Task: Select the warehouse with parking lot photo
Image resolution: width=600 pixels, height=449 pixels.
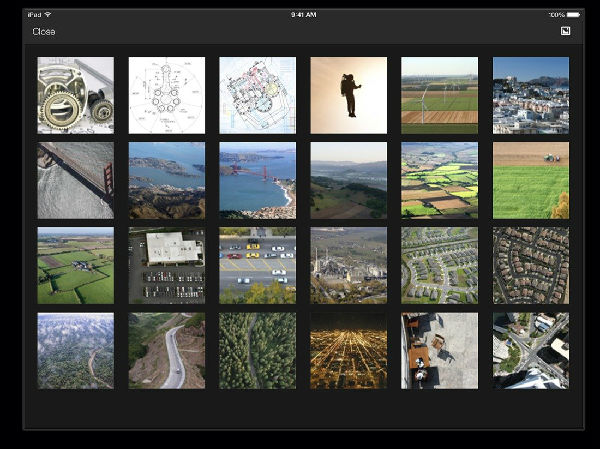Action: coord(167,265)
